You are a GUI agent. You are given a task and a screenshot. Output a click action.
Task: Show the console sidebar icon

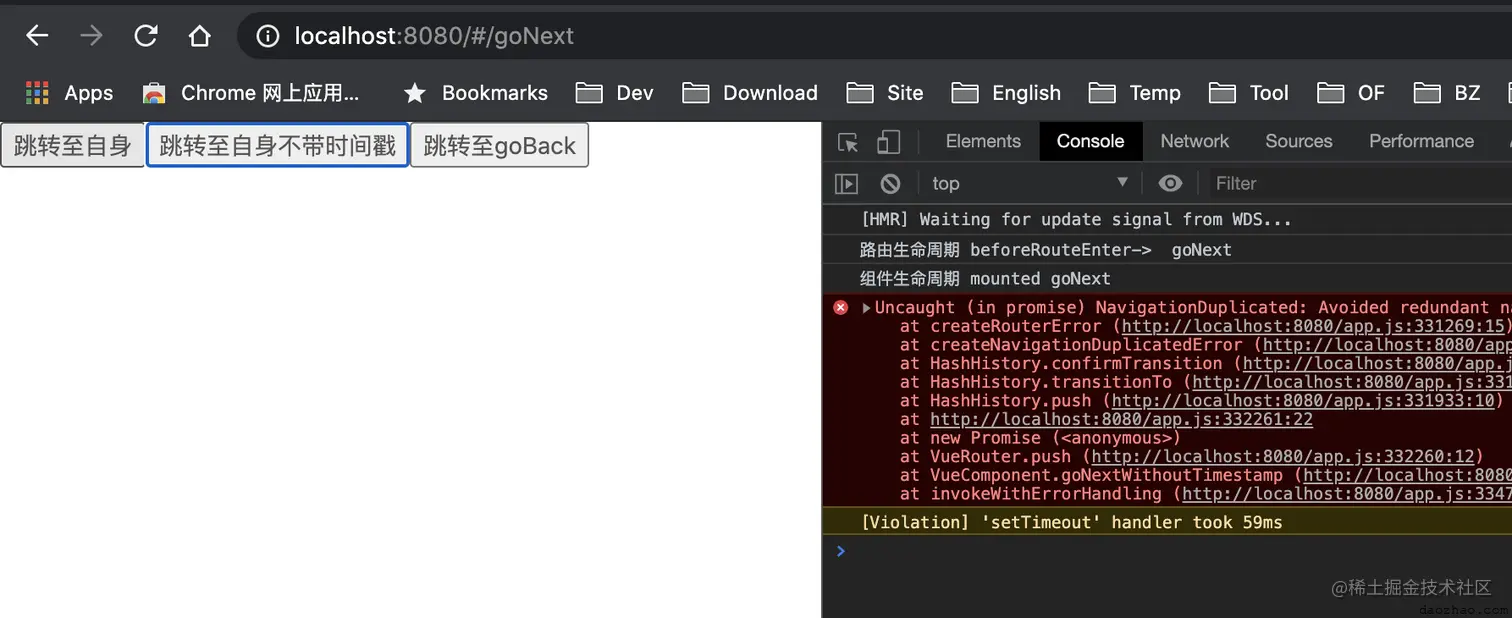click(x=847, y=183)
